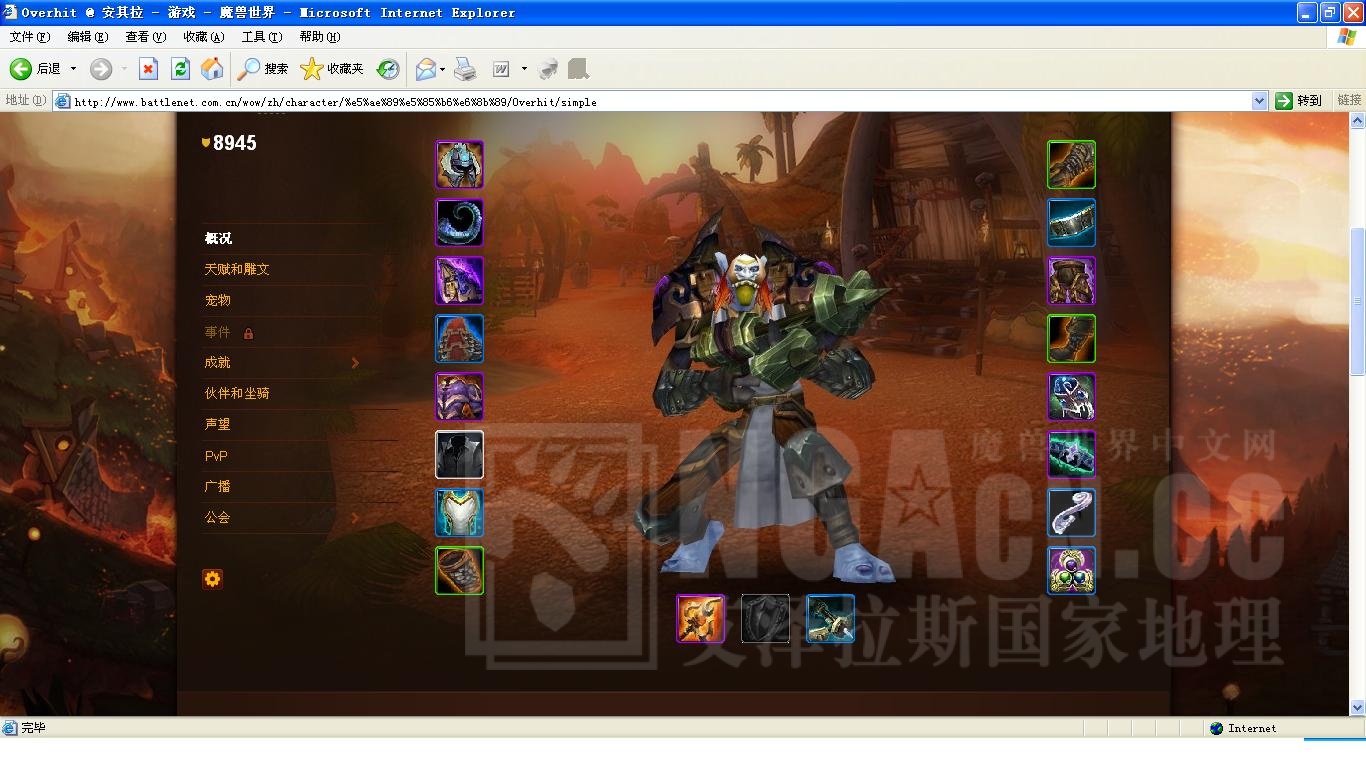Select the purple shoulder armor item icon
This screenshot has height=768, width=1366.
pyautogui.click(x=459, y=280)
